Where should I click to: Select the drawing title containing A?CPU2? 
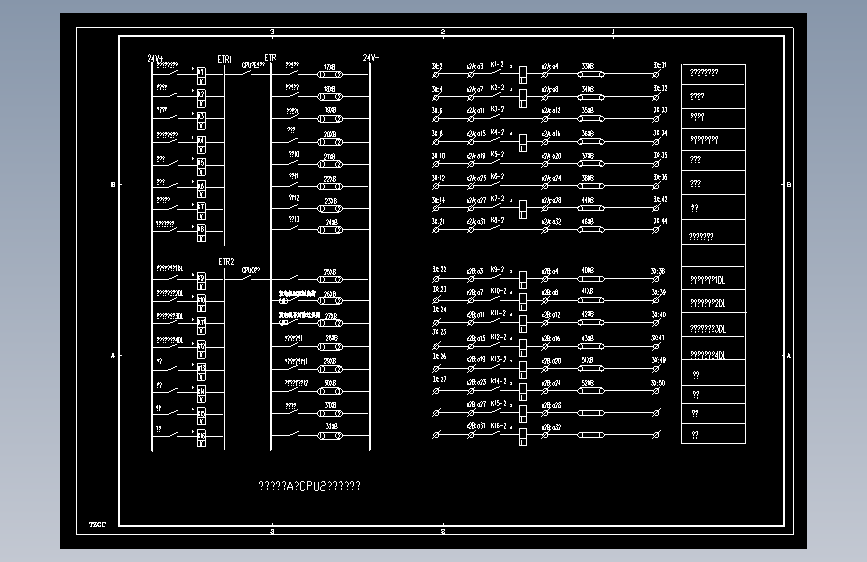[x=310, y=486]
